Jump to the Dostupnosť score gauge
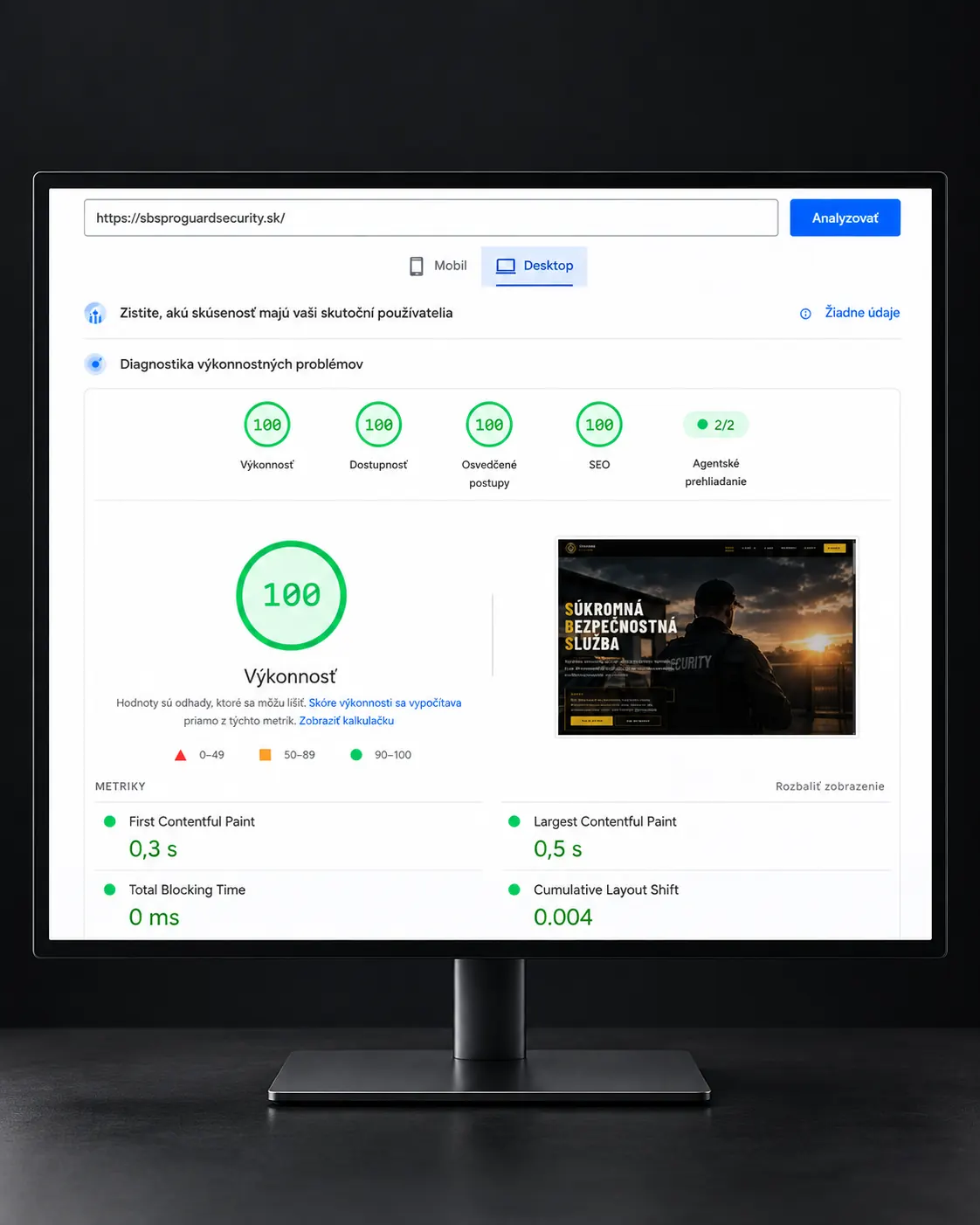The width and height of the screenshot is (980, 1225). pyautogui.click(x=378, y=425)
